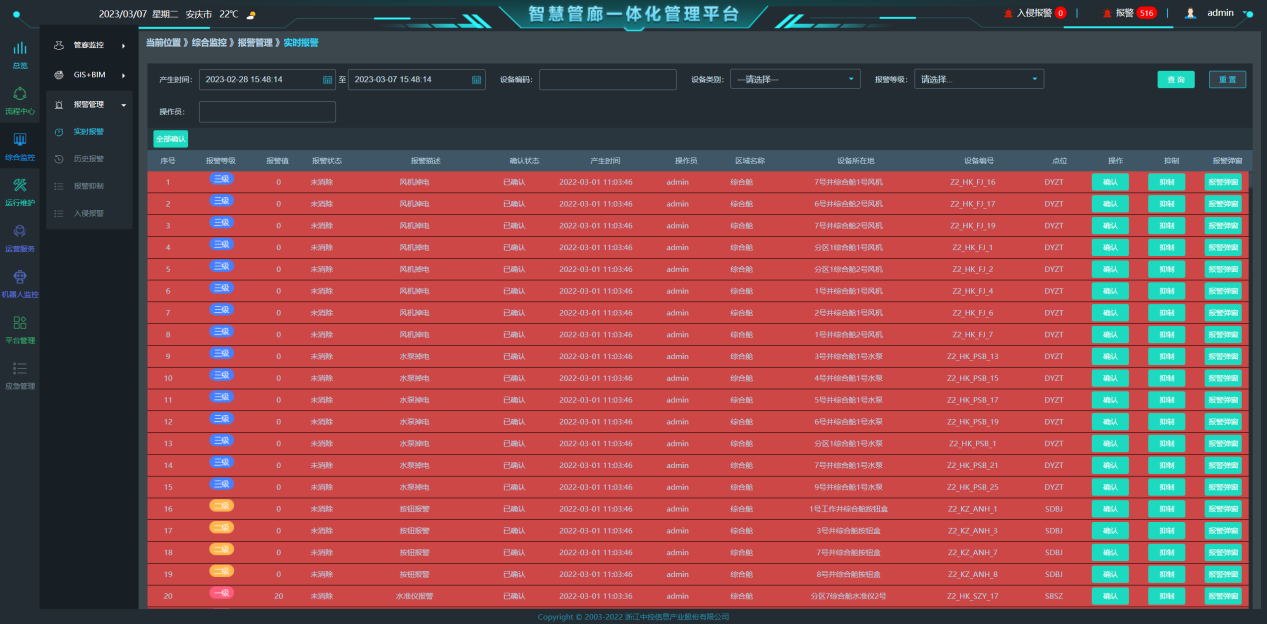Open the 总览 overview sidebar icon
The image size is (1267, 624).
click(20, 48)
